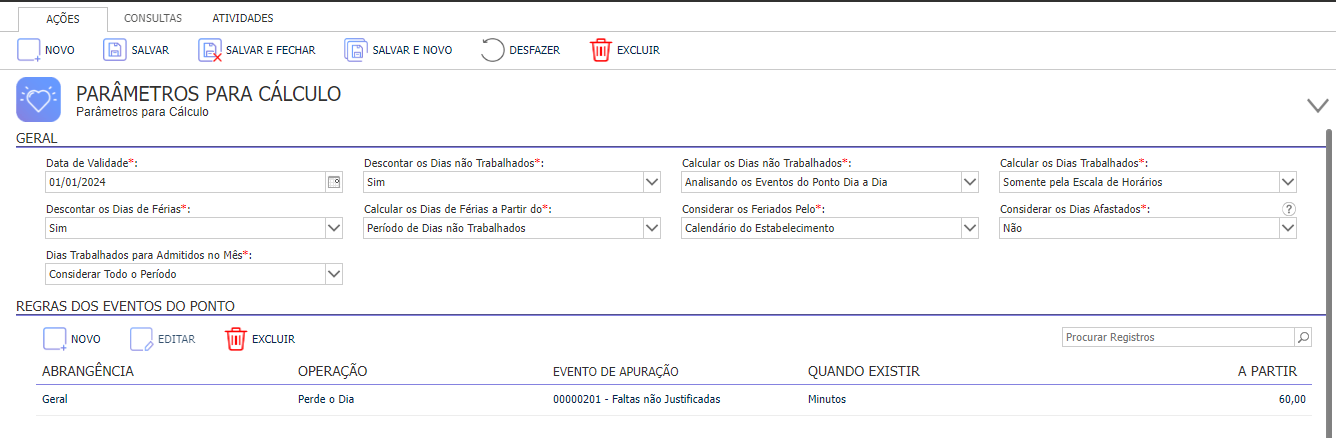Viewport: 1336px width, 438px height.
Task: Click the Novo icon in top toolbar
Action: click(29, 50)
